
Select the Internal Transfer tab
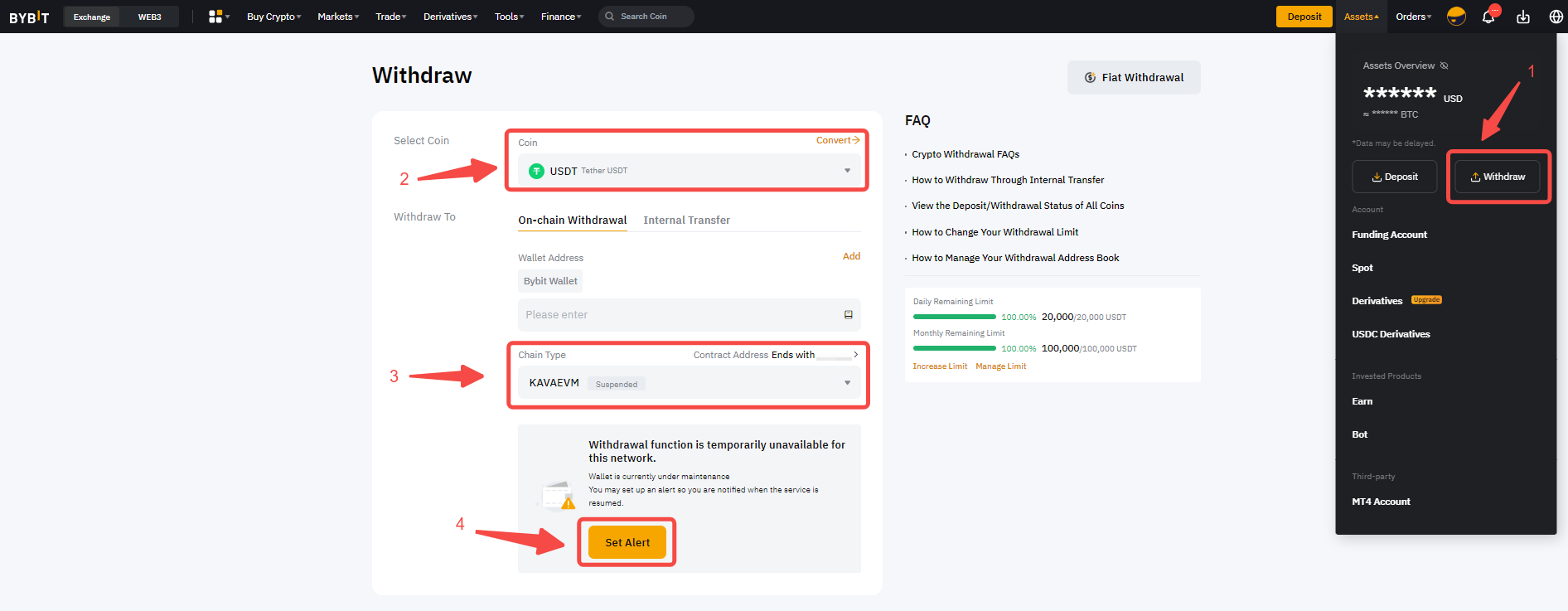coord(687,221)
